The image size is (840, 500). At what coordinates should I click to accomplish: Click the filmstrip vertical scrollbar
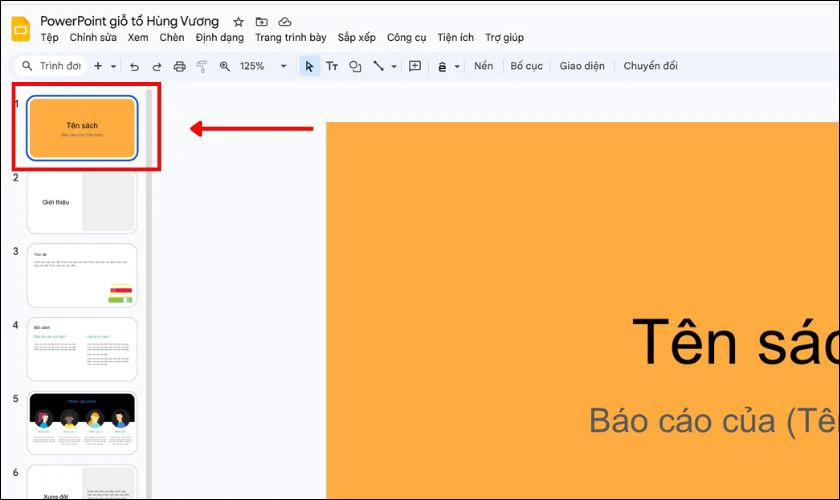149,294
